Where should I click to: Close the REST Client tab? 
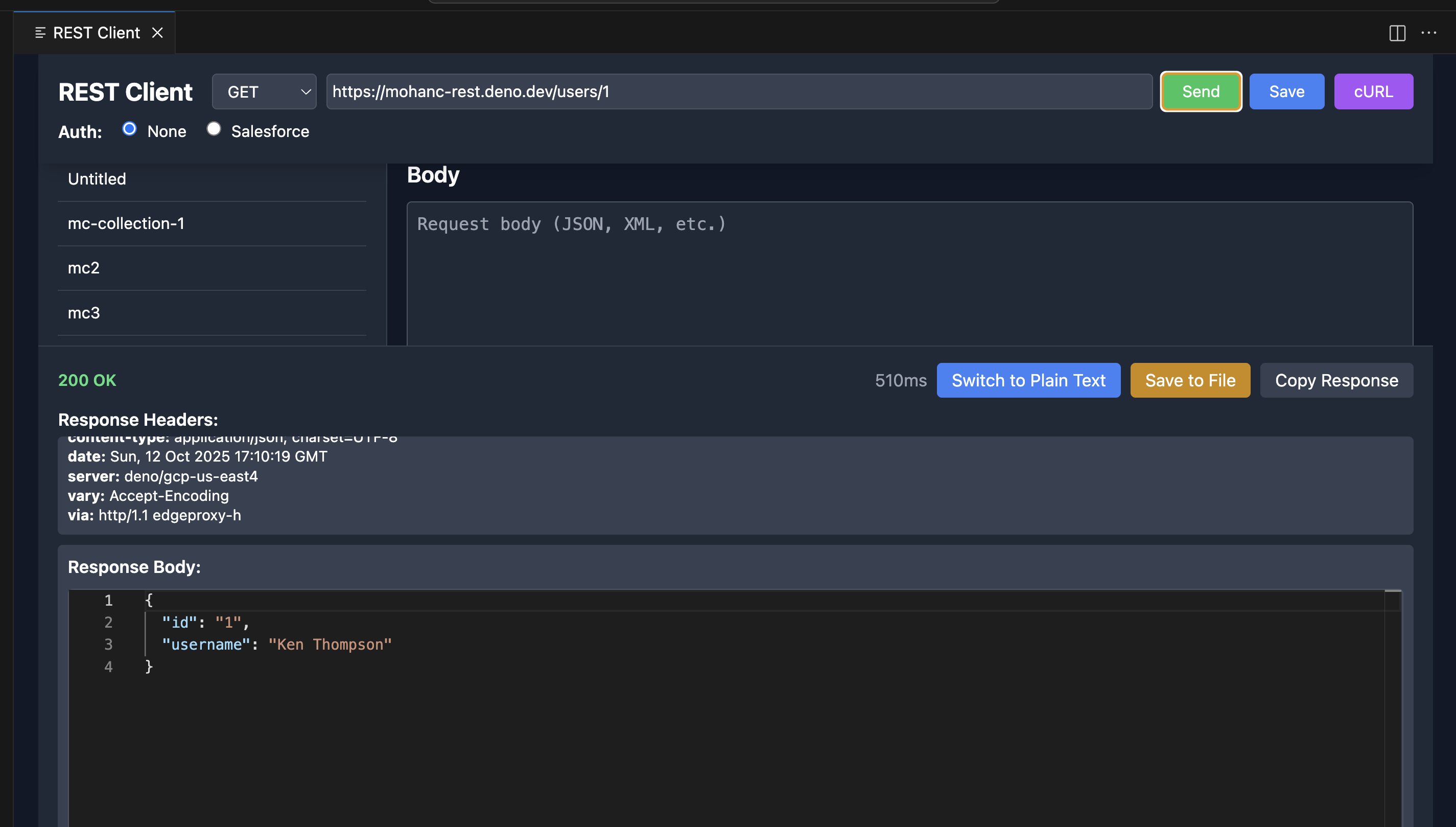coord(157,33)
